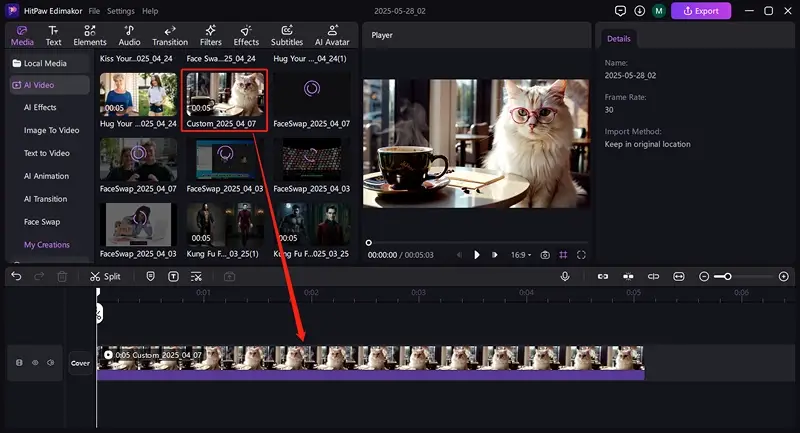Open the Elements tab
This screenshot has height=433, width=800.
click(x=90, y=36)
